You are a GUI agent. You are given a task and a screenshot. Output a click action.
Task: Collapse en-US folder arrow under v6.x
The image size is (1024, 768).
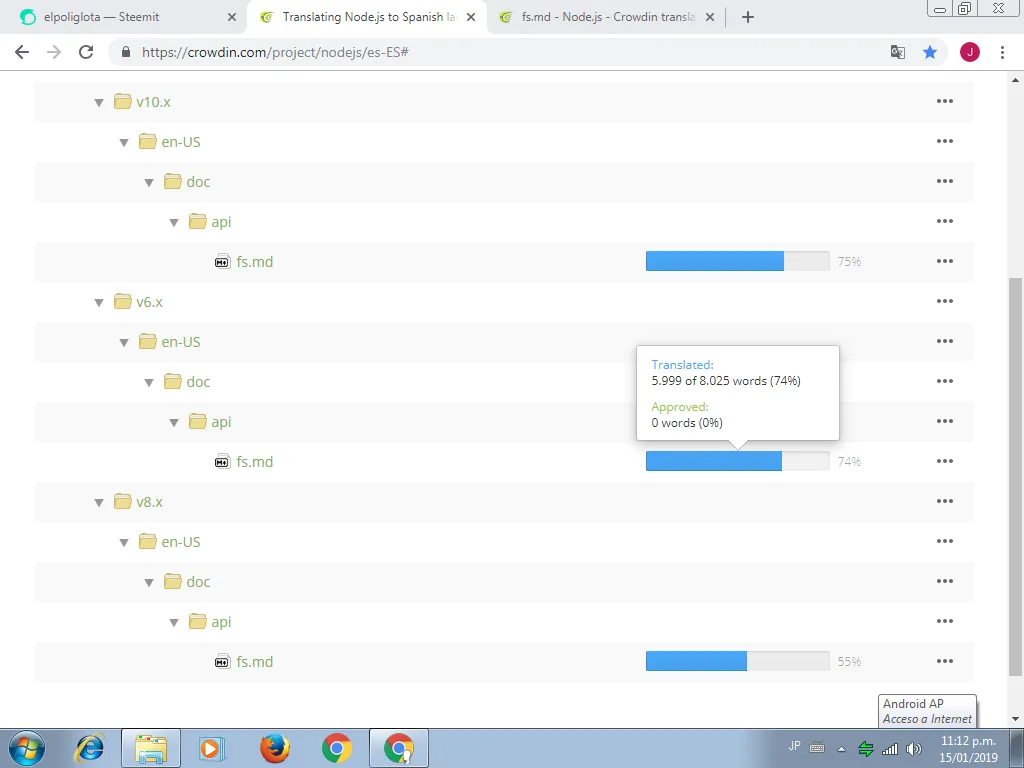pyautogui.click(x=124, y=342)
